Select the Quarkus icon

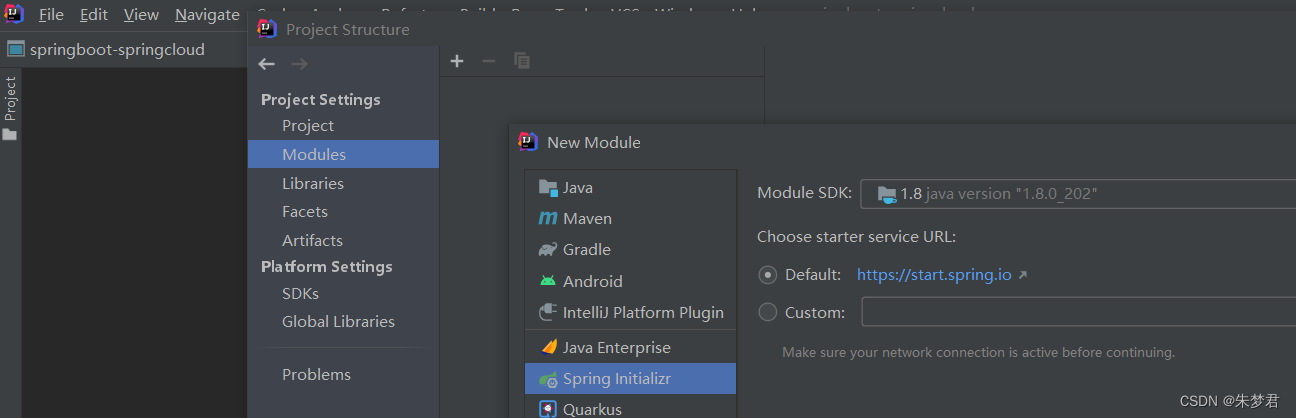tap(547, 409)
